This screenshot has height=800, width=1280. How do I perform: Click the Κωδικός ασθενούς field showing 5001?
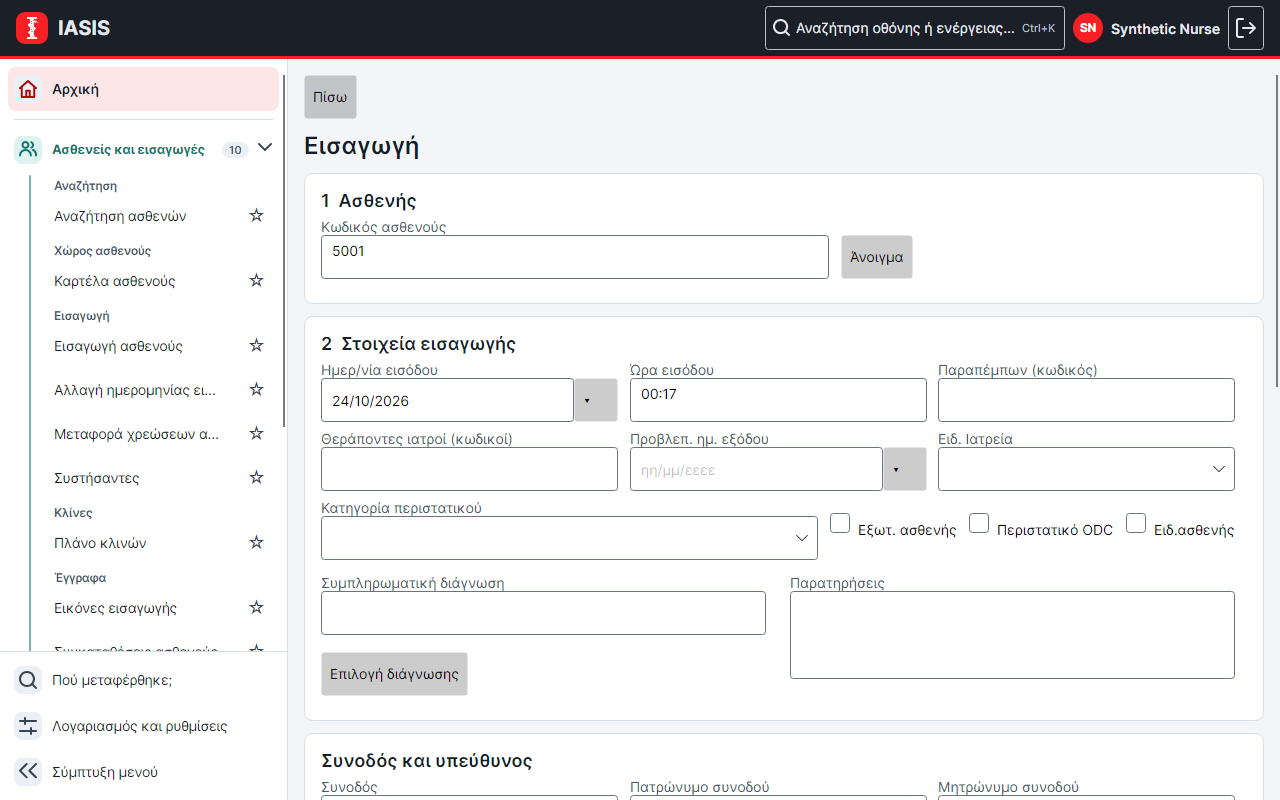(575, 257)
